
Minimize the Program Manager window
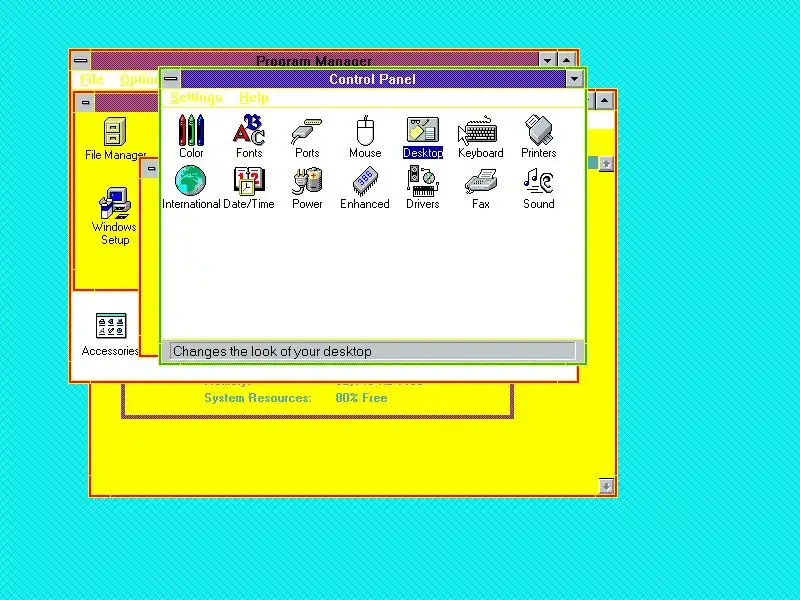click(547, 60)
